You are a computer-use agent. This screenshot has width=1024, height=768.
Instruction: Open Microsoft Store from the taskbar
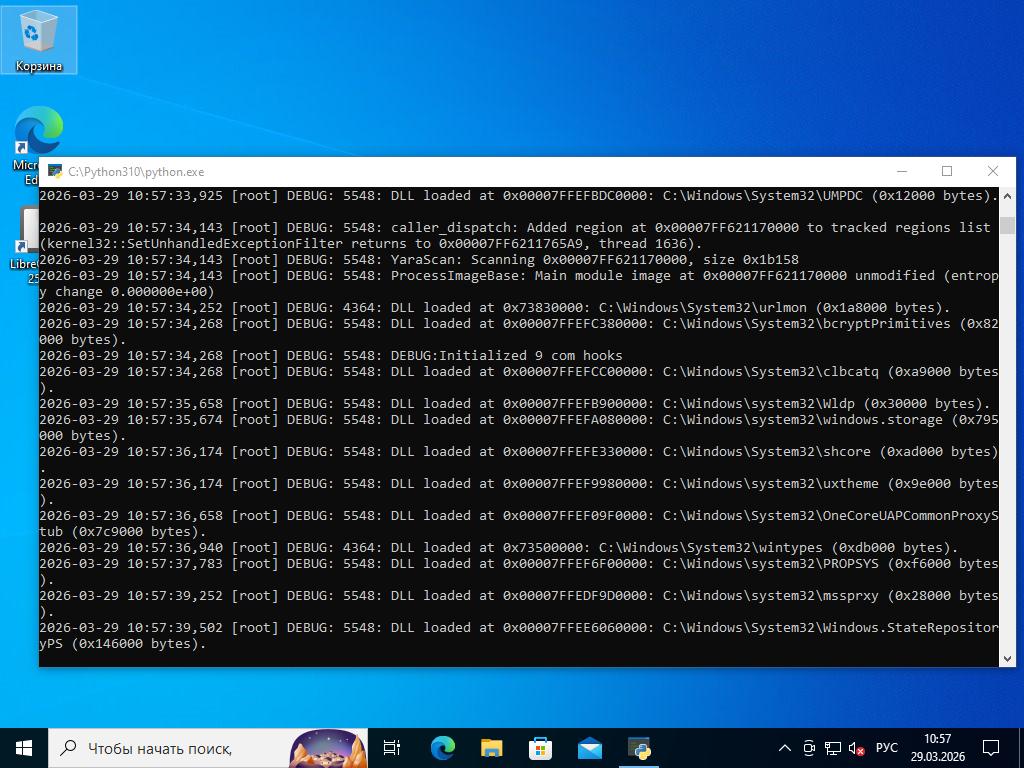click(x=540, y=747)
